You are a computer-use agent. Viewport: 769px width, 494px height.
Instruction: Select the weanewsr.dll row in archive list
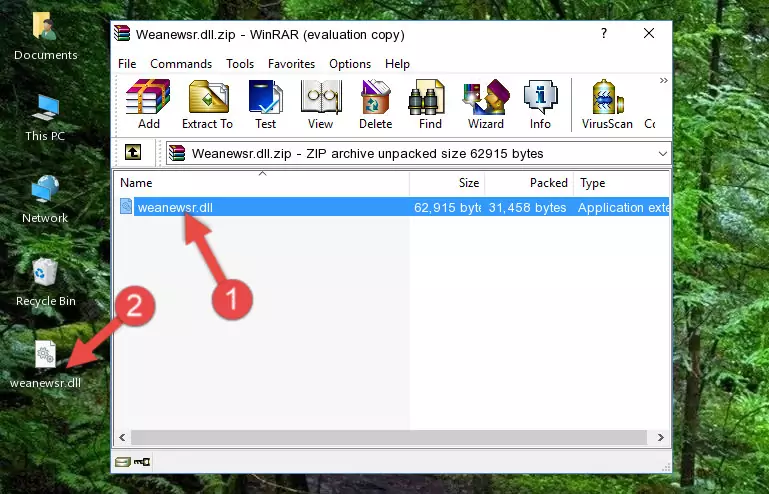pyautogui.click(x=392, y=207)
